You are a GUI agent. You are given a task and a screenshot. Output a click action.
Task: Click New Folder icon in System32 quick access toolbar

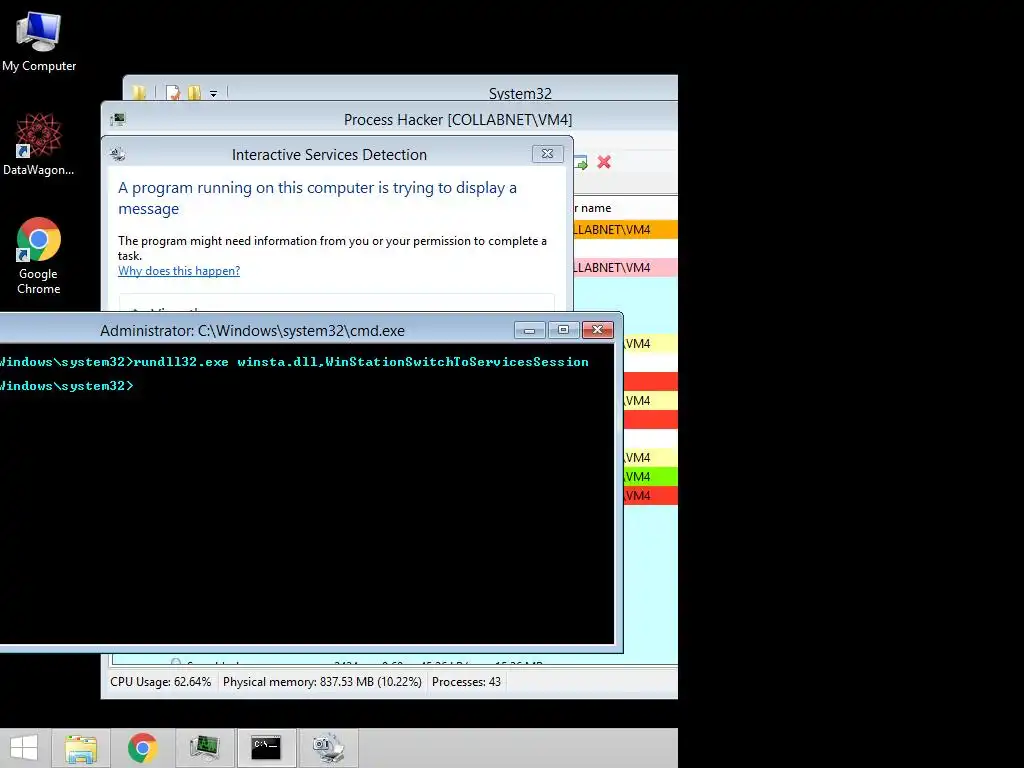(194, 93)
